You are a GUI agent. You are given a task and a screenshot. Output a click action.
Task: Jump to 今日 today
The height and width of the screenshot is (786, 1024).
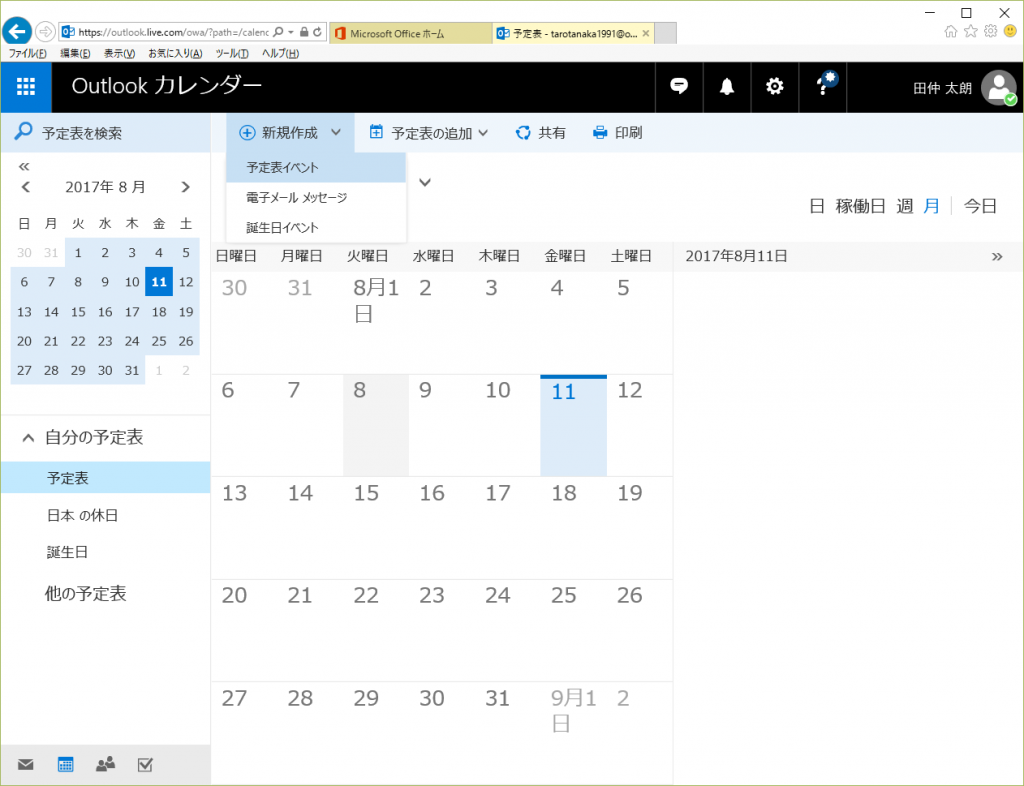click(980, 206)
